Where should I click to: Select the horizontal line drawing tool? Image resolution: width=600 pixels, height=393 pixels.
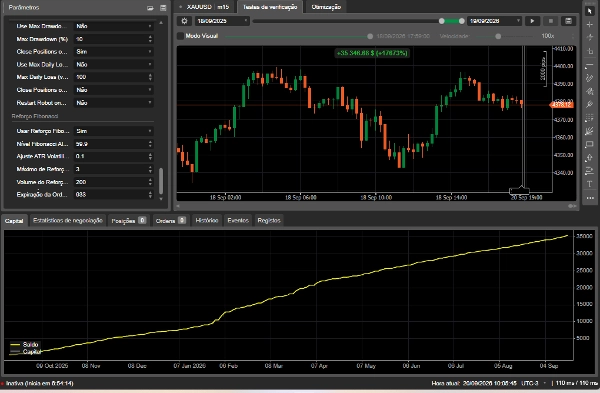coord(590,65)
